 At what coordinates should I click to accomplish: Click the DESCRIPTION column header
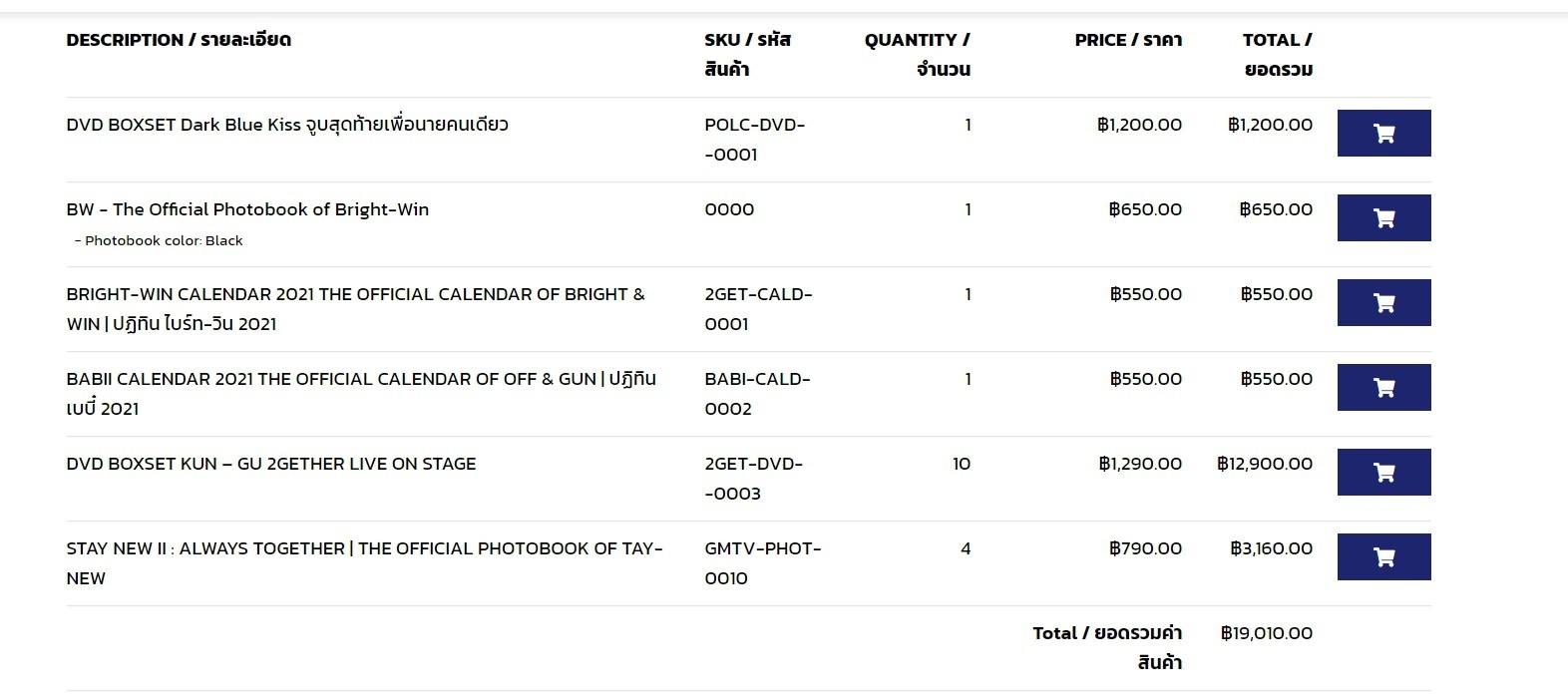tap(179, 40)
